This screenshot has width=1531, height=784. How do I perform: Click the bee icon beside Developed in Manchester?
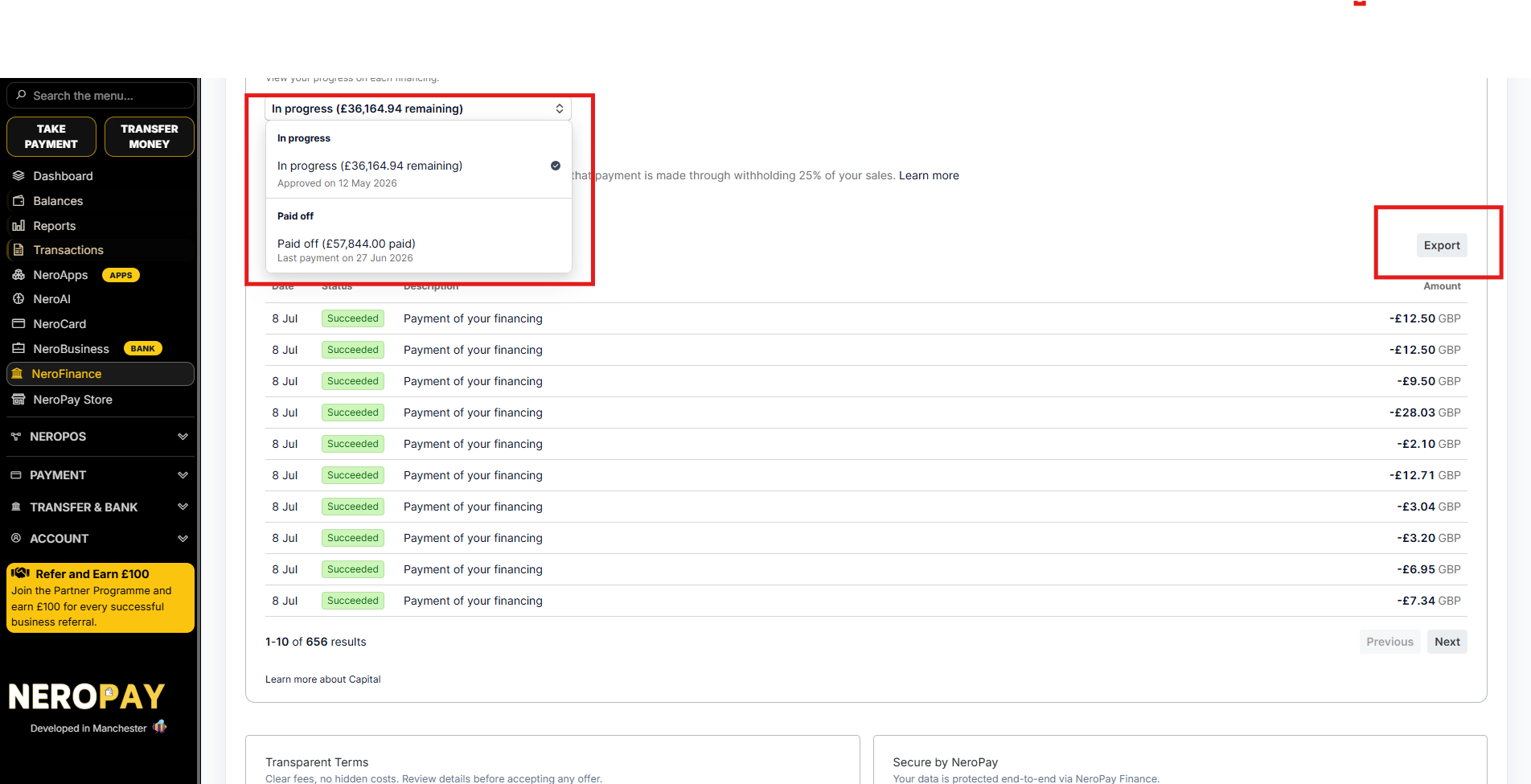click(x=160, y=727)
